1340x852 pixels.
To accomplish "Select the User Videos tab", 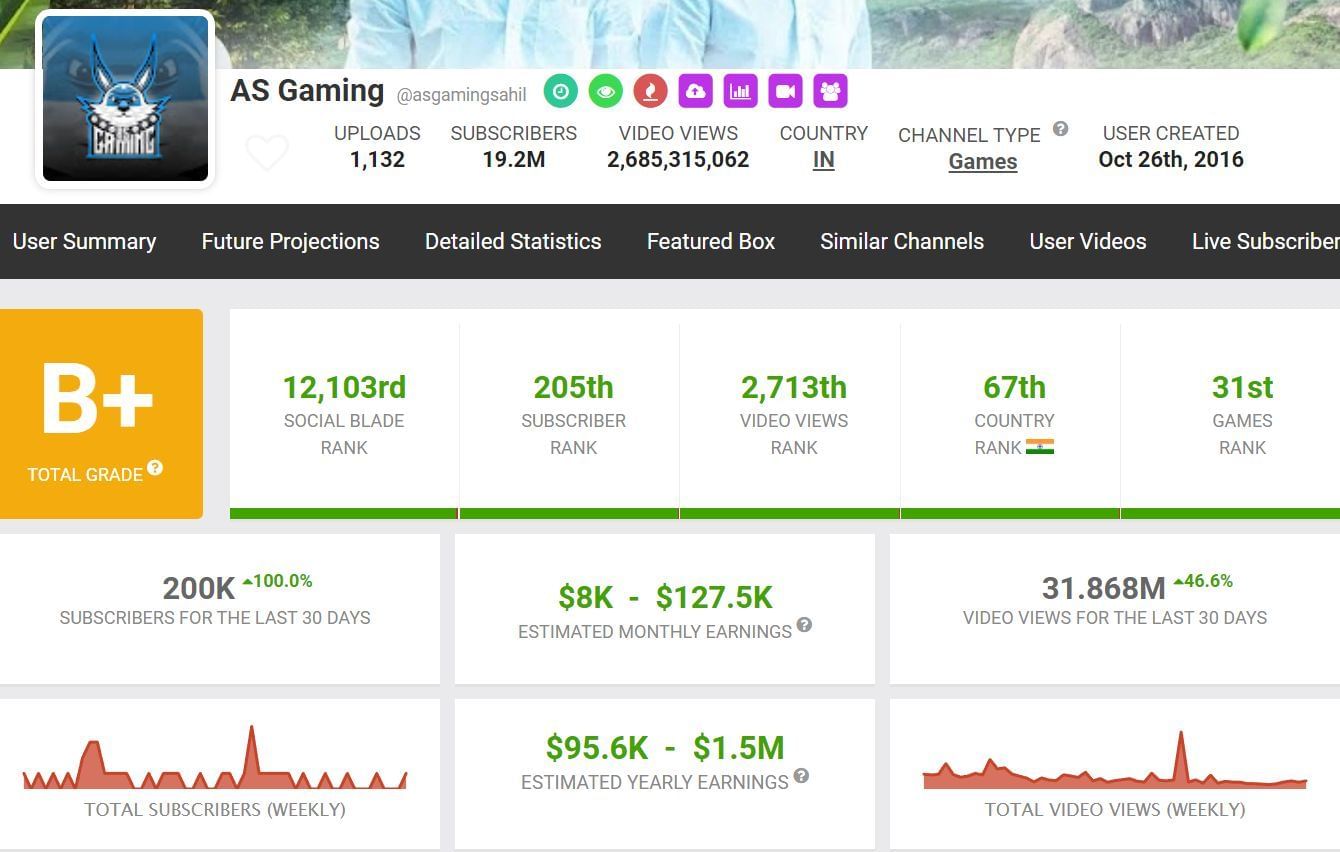I will 1087,241.
